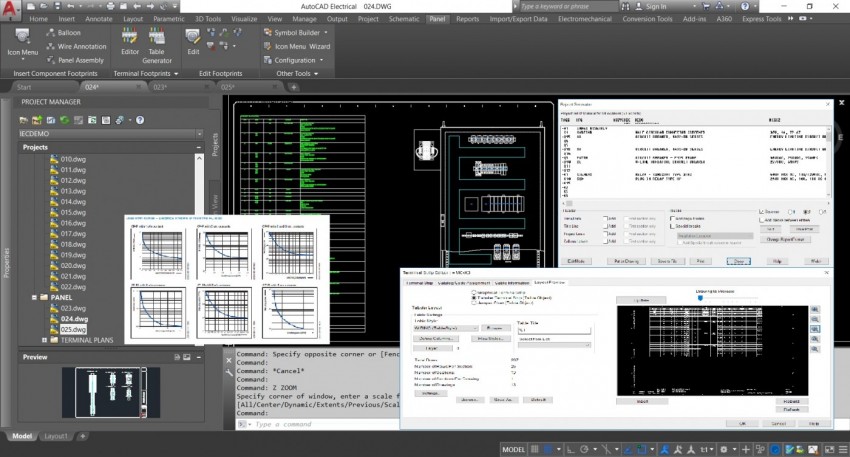Collapse the Projects section with the minus button

(198, 147)
